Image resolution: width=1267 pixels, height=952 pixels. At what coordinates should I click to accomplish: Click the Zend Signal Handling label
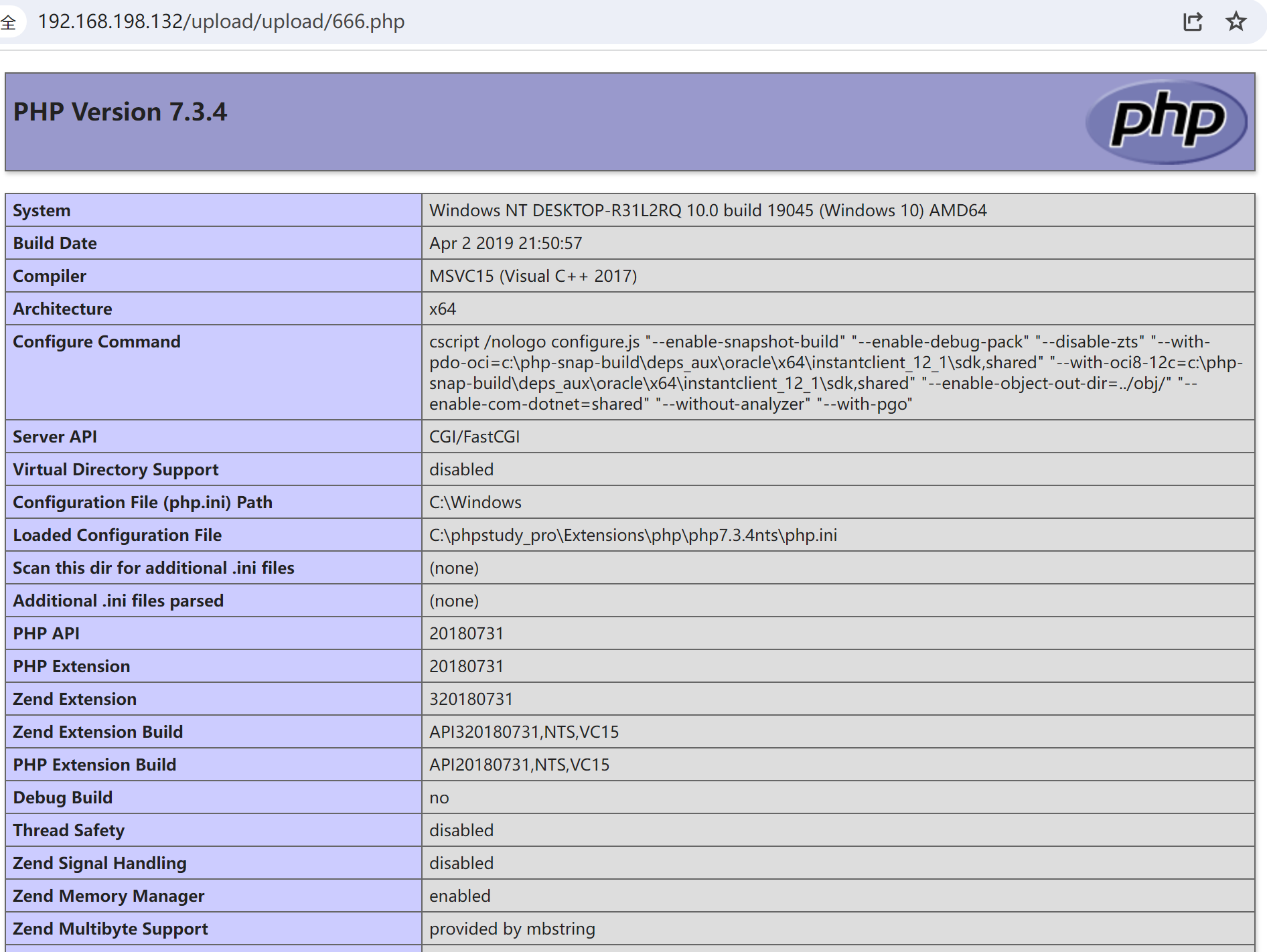pos(100,863)
